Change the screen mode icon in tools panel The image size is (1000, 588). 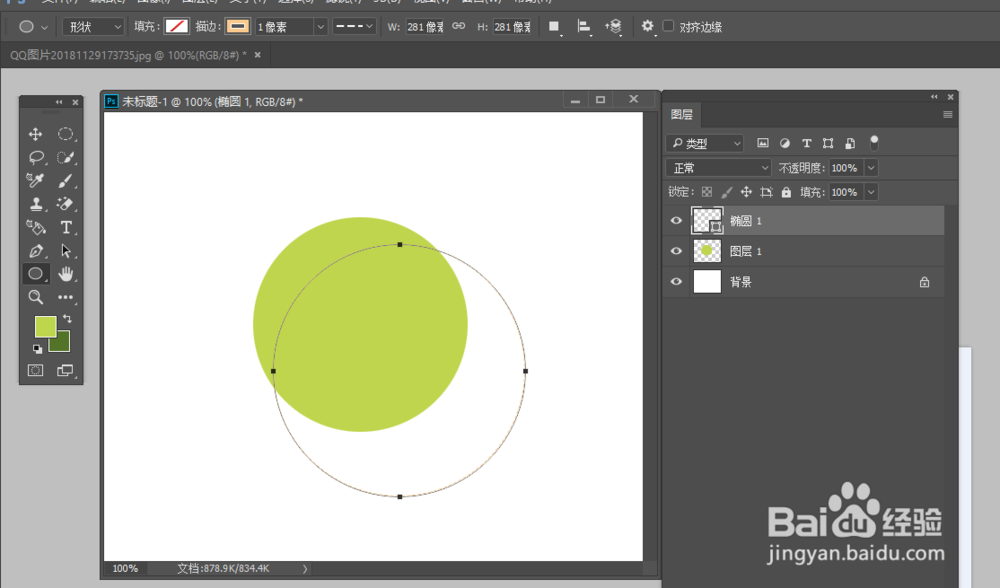[x=65, y=371]
